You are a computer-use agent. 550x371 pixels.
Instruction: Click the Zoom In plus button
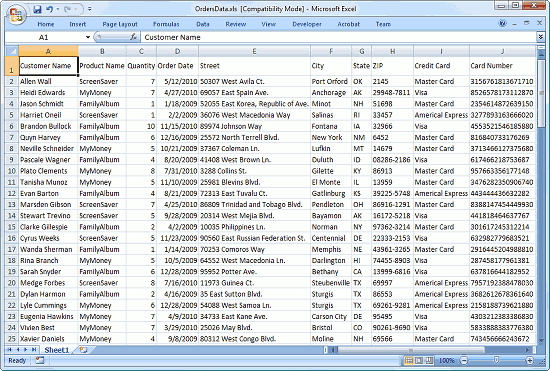click(x=530, y=360)
